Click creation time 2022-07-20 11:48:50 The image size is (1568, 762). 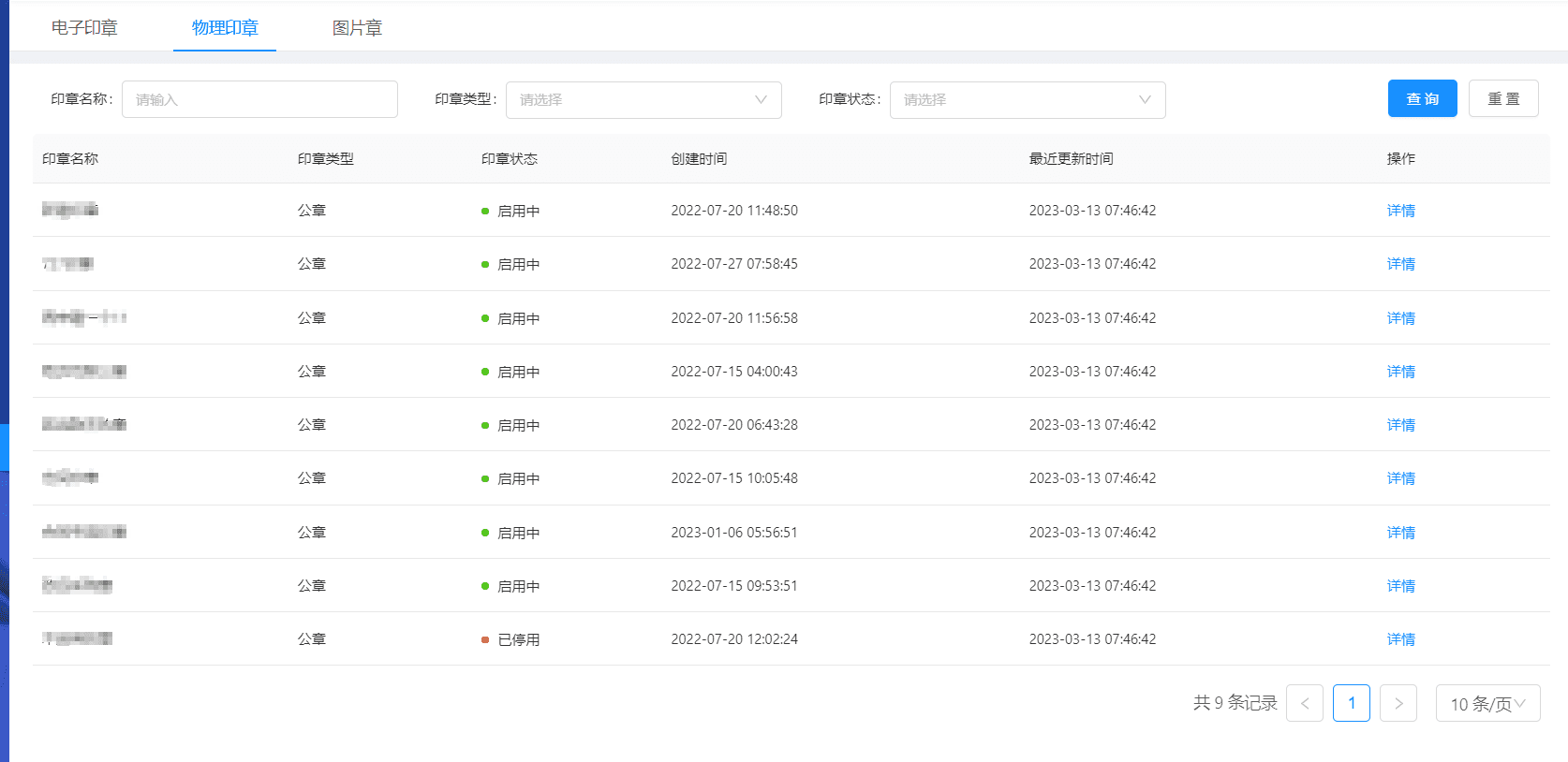[734, 211]
